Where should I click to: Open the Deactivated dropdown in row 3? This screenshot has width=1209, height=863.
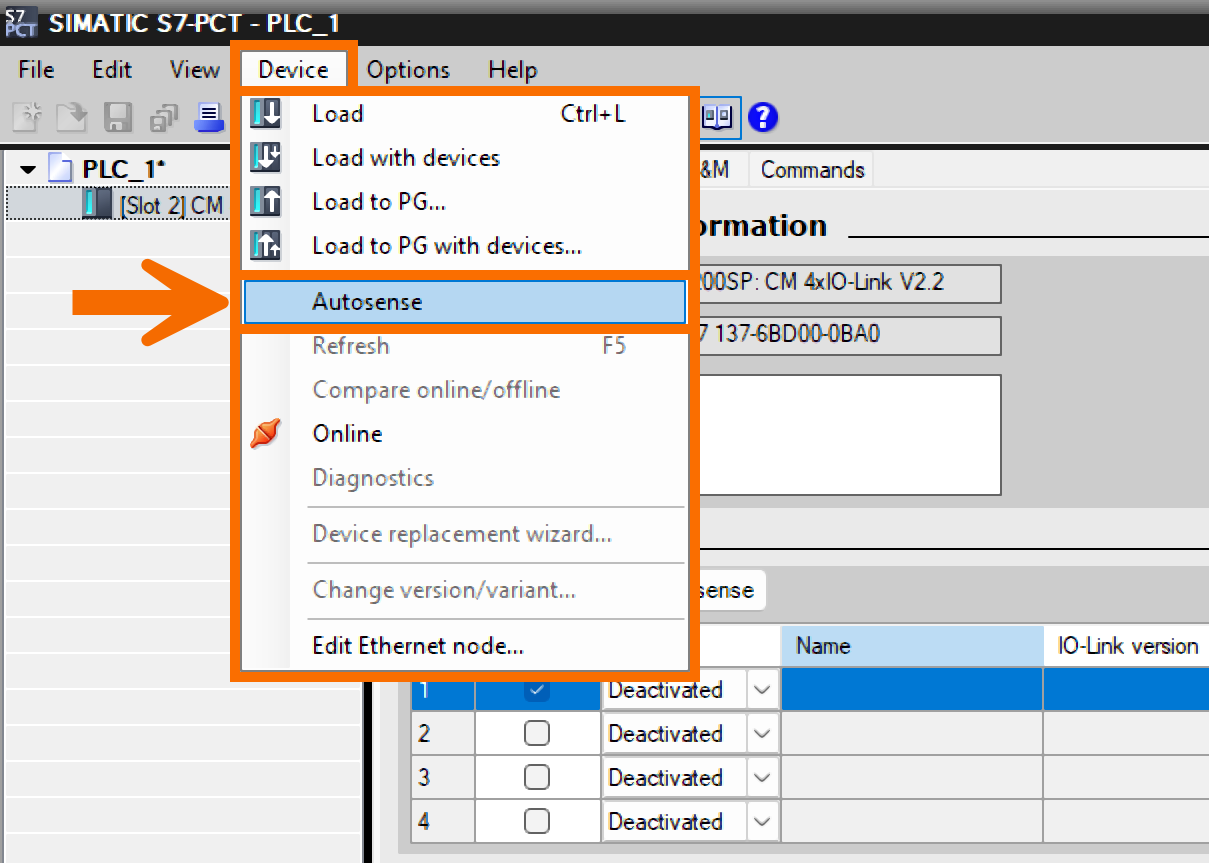click(763, 778)
